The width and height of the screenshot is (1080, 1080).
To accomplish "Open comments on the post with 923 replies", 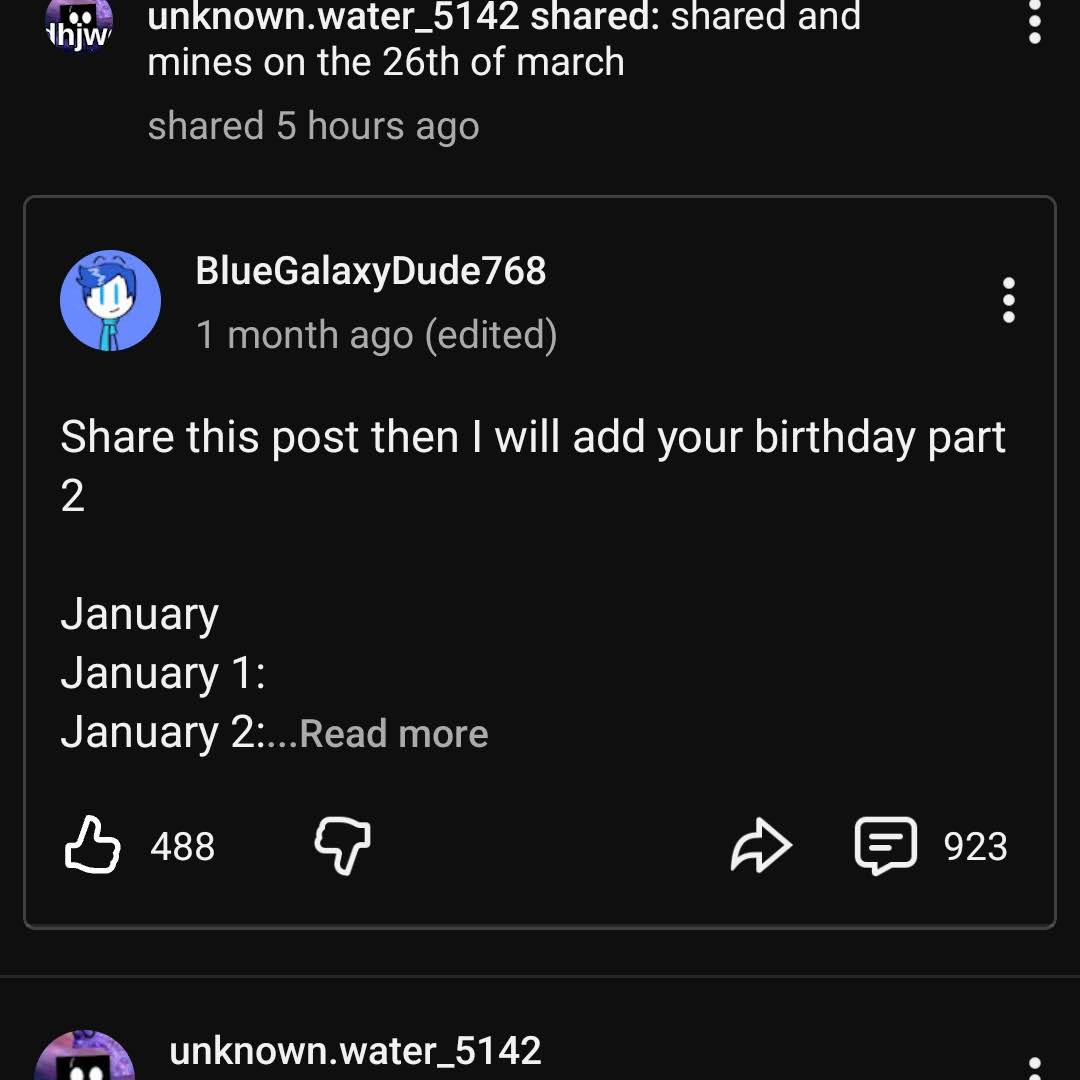I will coord(885,846).
